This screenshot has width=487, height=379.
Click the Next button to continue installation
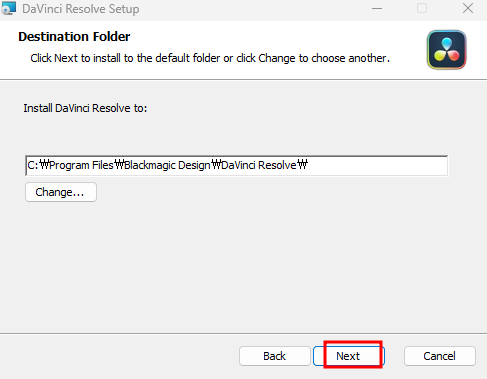[x=349, y=356]
